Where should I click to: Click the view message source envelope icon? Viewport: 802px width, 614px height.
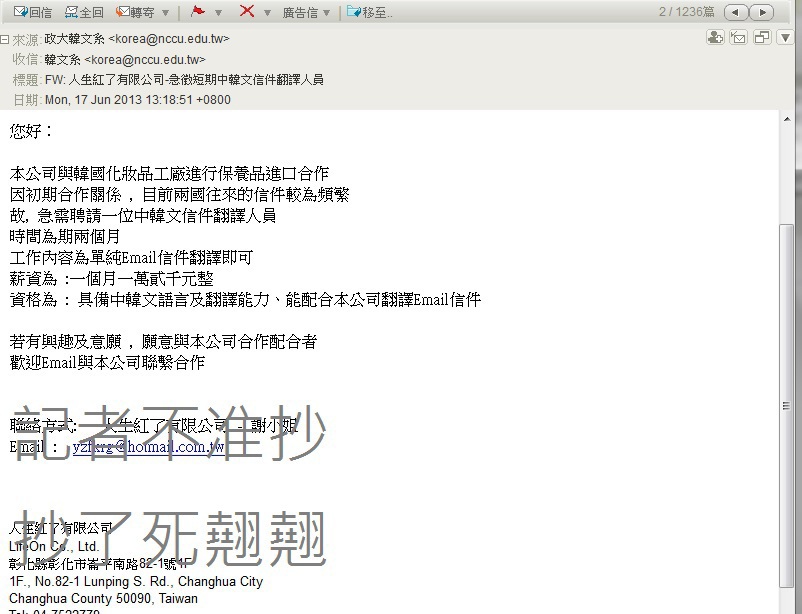738,37
